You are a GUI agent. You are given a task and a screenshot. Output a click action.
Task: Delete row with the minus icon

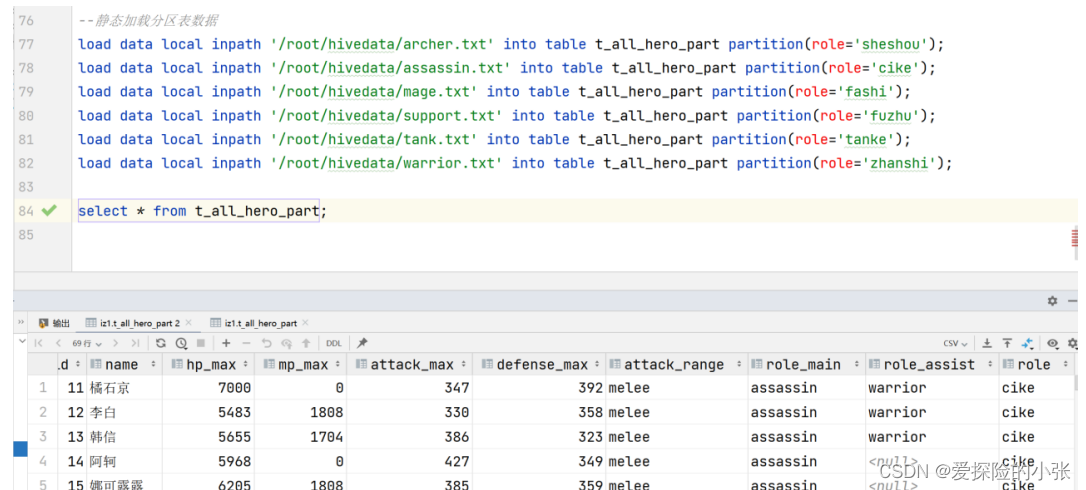[x=247, y=343]
